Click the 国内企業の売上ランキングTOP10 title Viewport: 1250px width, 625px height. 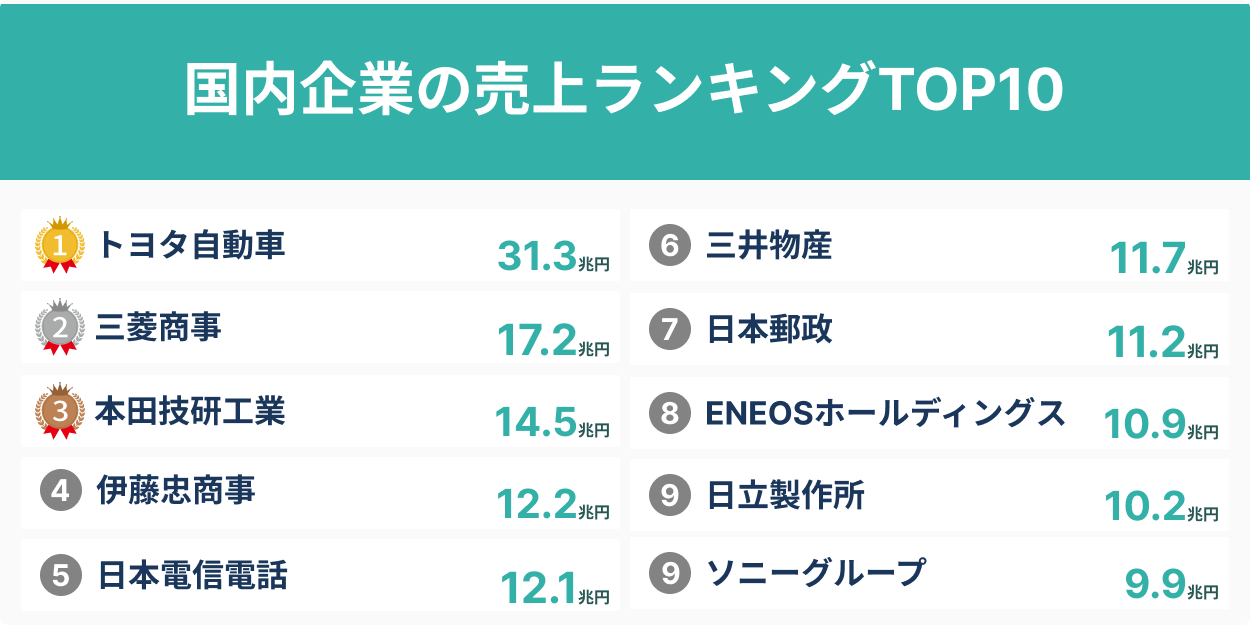pos(624,92)
